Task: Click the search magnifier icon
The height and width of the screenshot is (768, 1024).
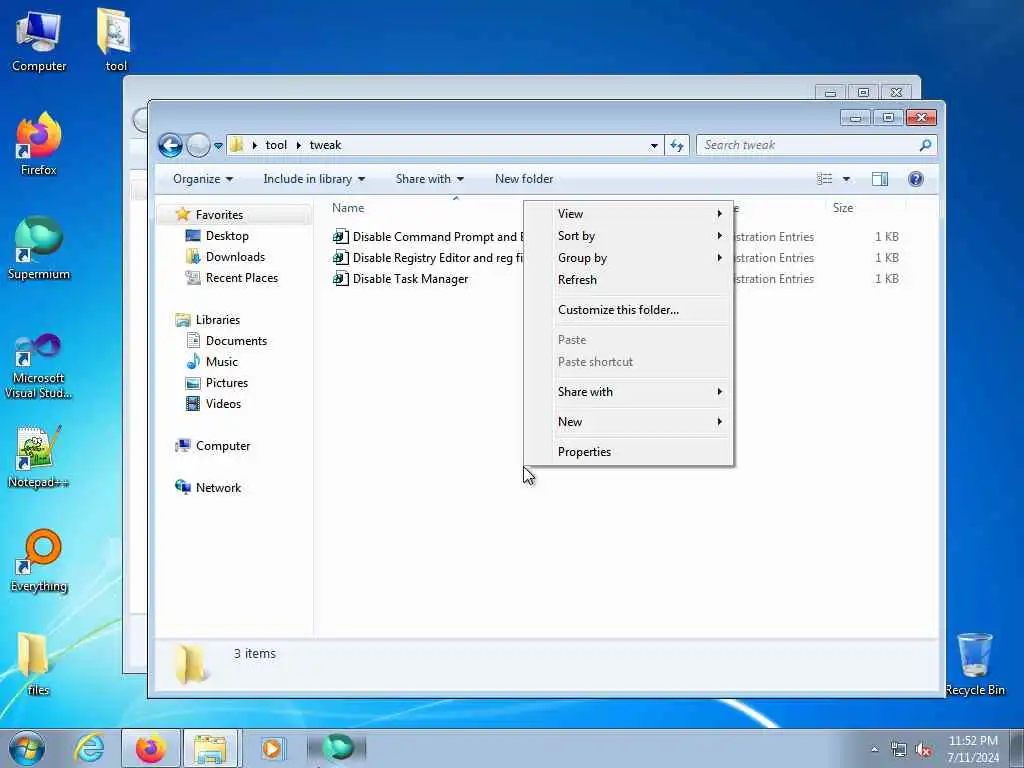Action: pyautogui.click(x=925, y=145)
